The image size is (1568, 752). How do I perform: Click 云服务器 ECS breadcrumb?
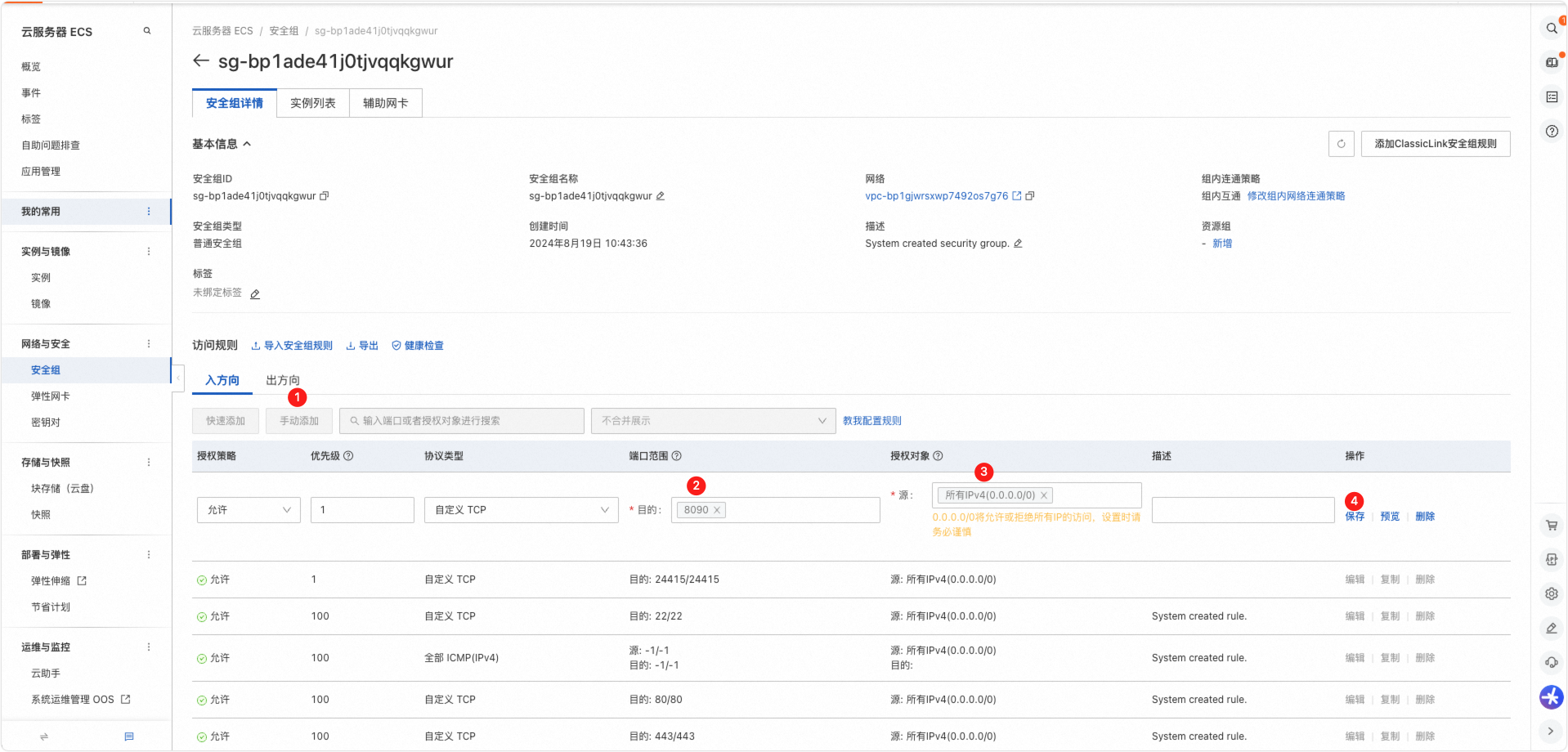click(222, 31)
